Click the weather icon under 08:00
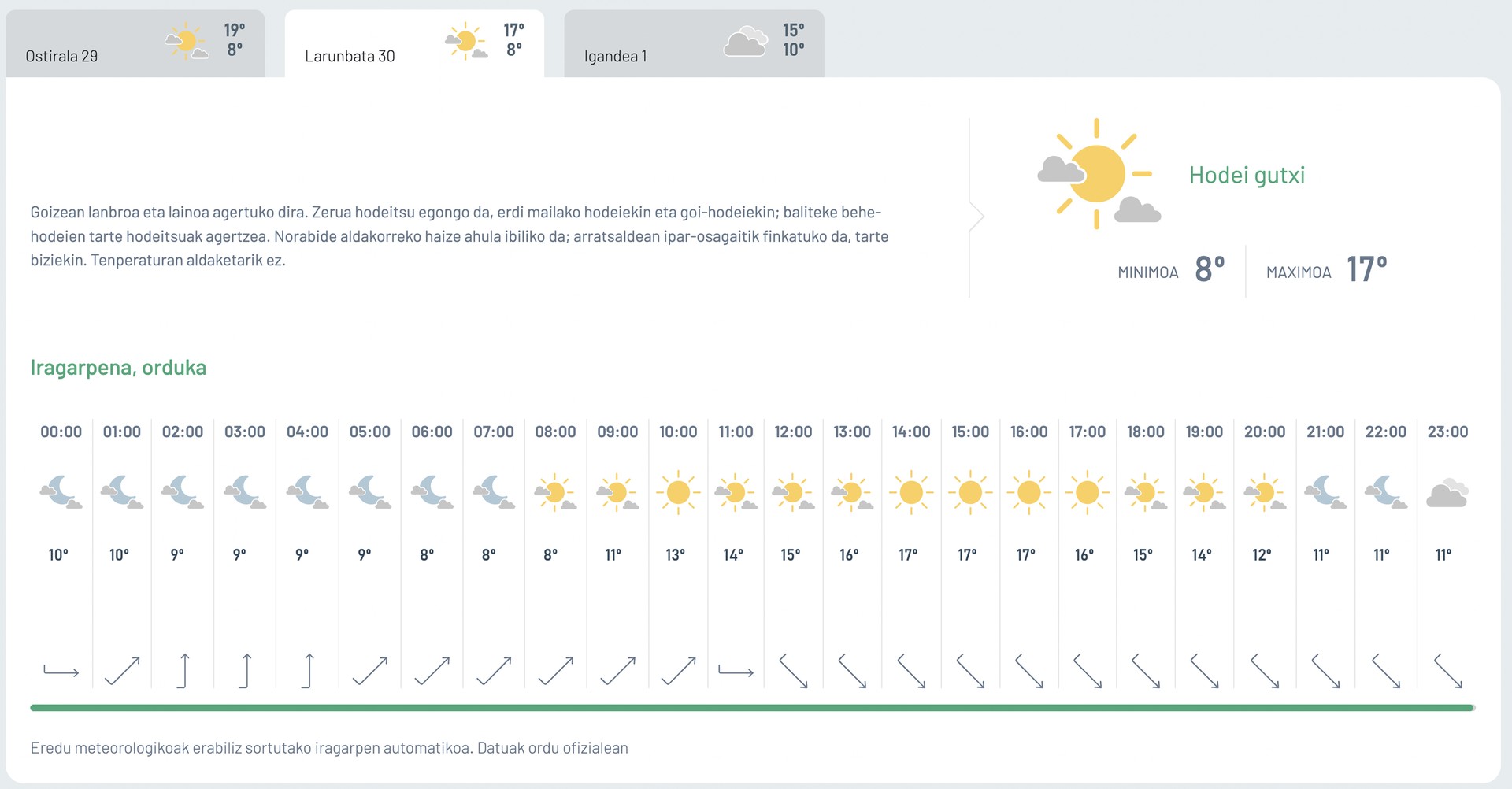1512x789 pixels. [x=555, y=493]
